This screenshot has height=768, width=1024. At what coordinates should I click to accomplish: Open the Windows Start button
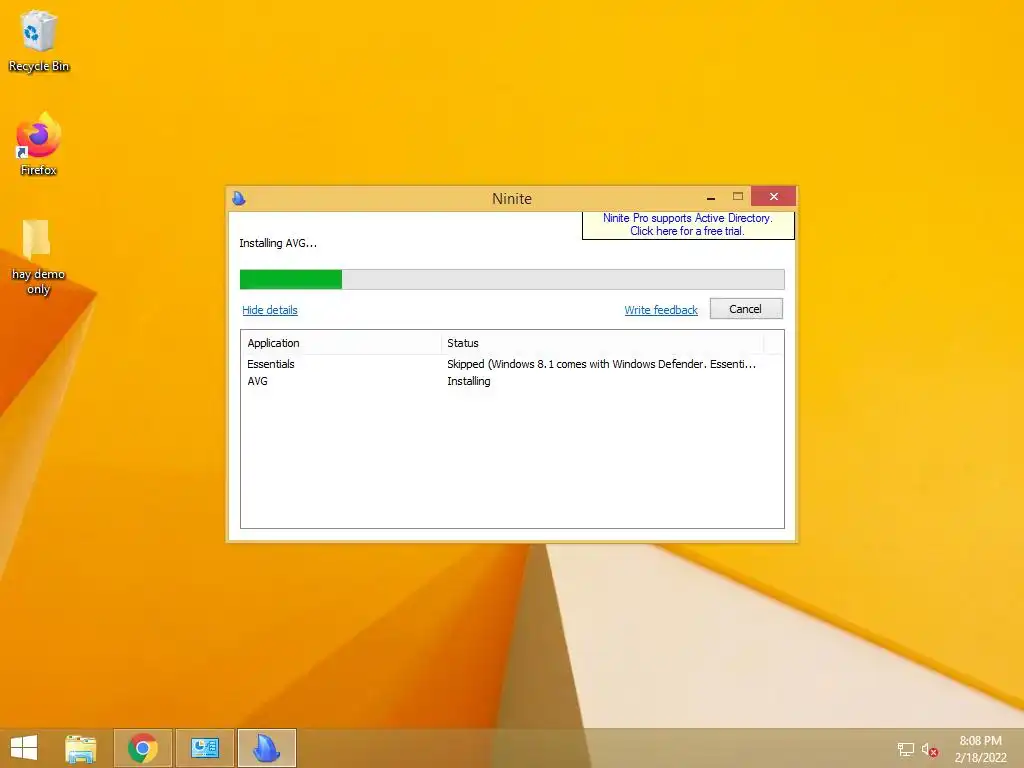click(24, 748)
